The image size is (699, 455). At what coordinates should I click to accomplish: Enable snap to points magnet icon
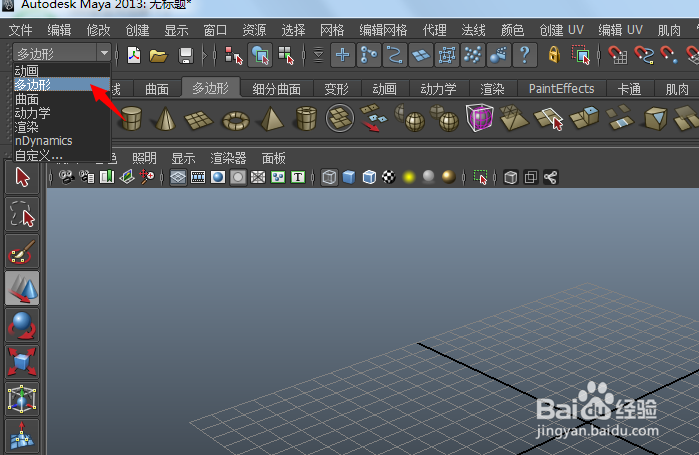[669, 55]
